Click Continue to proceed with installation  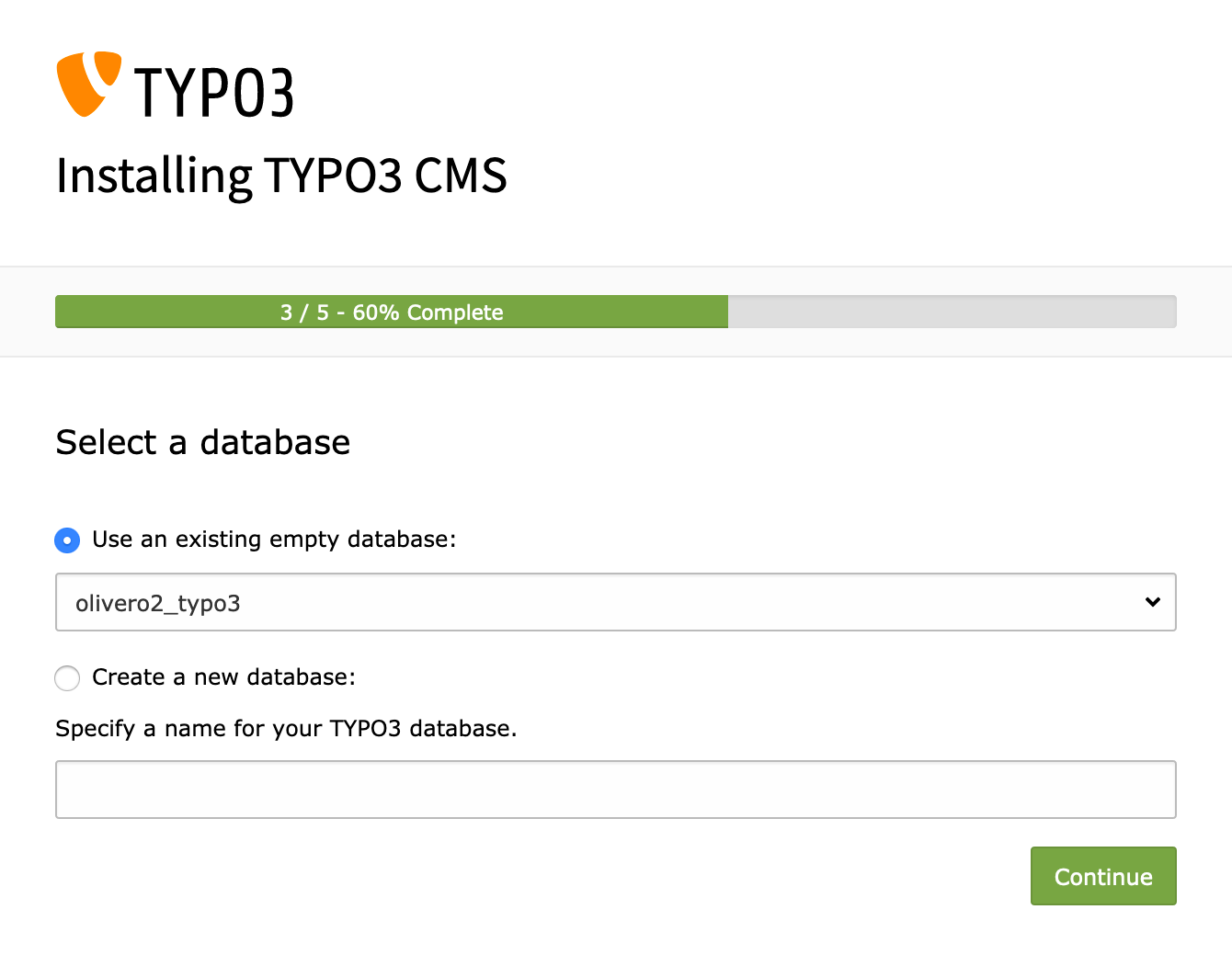click(1103, 876)
